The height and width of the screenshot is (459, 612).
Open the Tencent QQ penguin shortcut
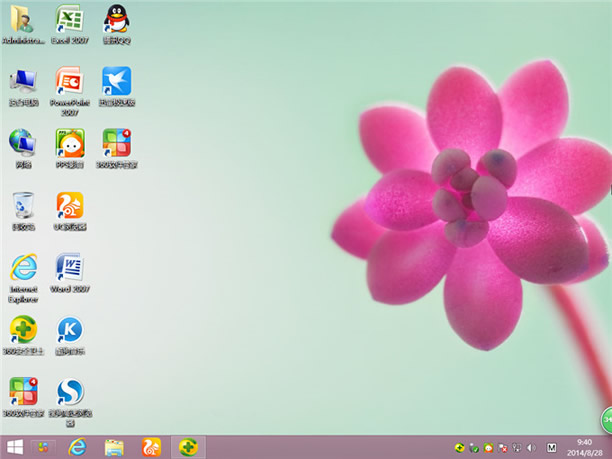[116, 20]
